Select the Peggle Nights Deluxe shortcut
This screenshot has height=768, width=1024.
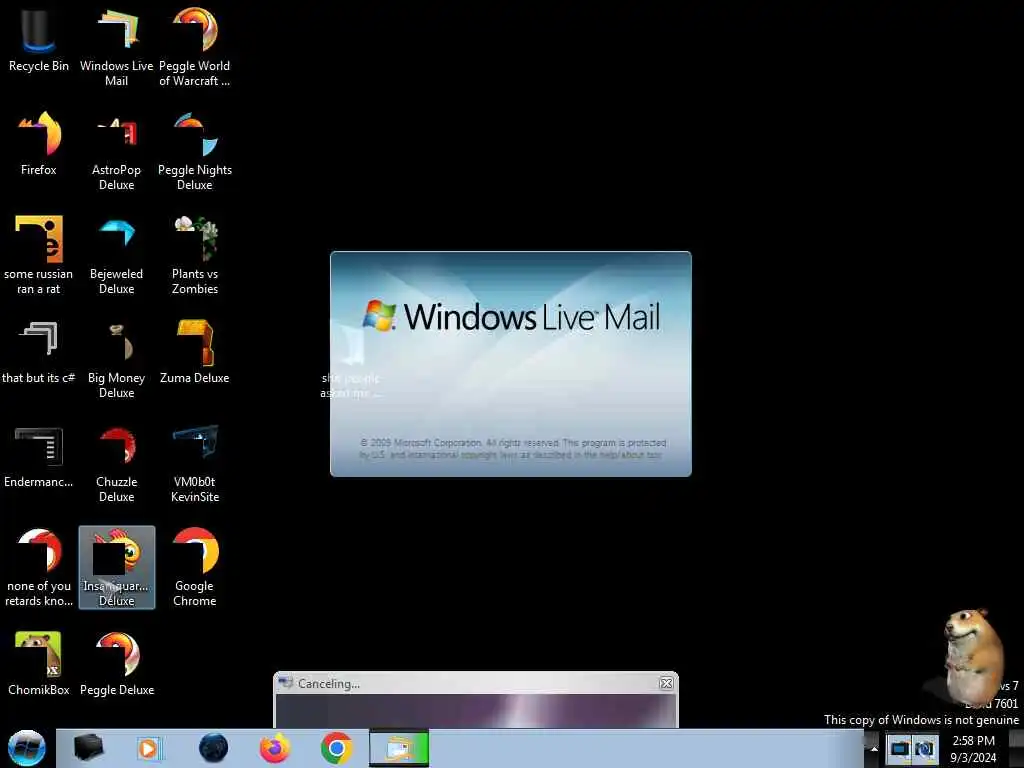[x=195, y=152]
